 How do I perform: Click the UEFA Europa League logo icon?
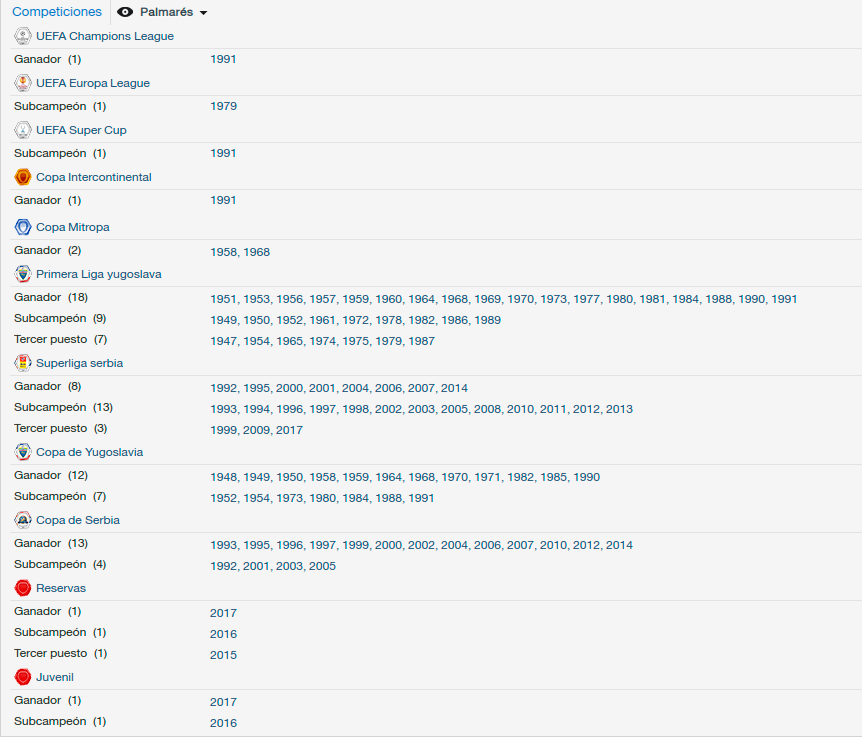point(23,83)
